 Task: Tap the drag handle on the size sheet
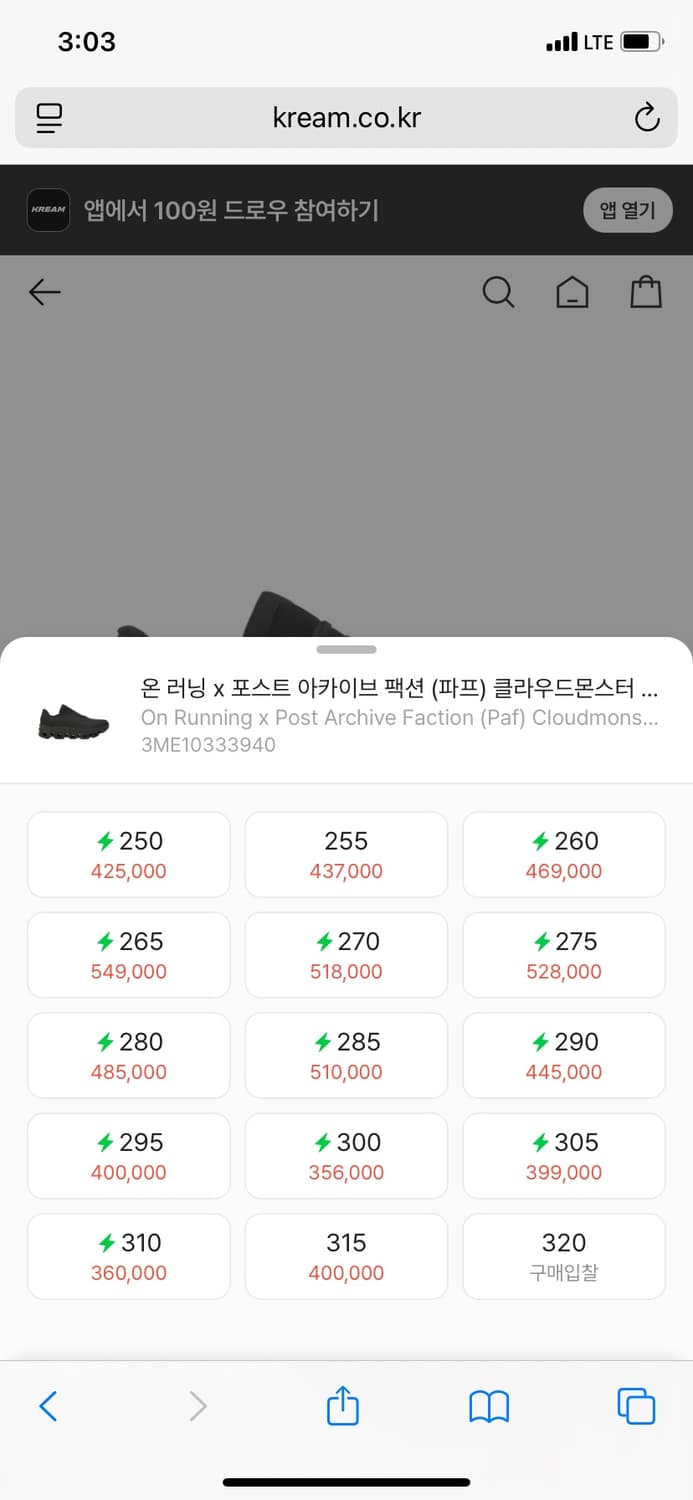pos(346,649)
